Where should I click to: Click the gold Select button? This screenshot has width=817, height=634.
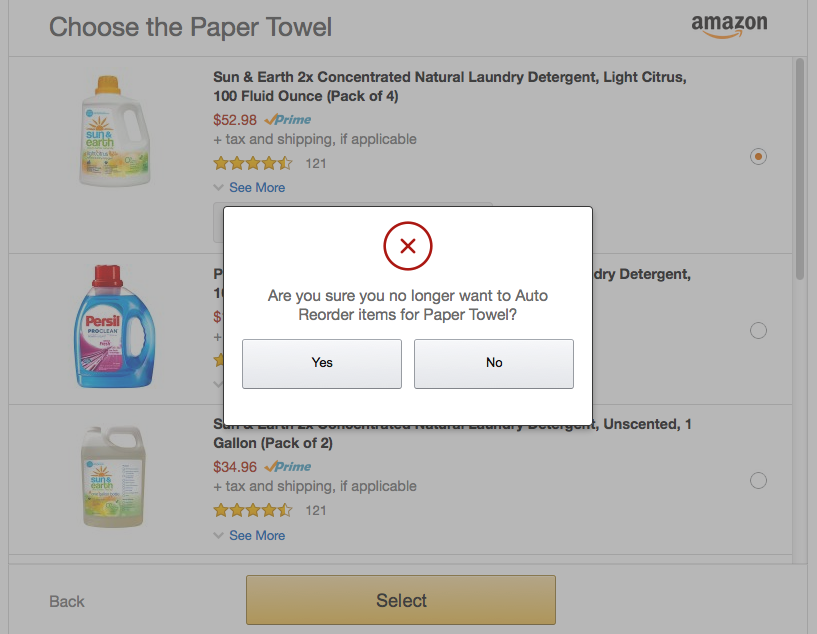(401, 600)
